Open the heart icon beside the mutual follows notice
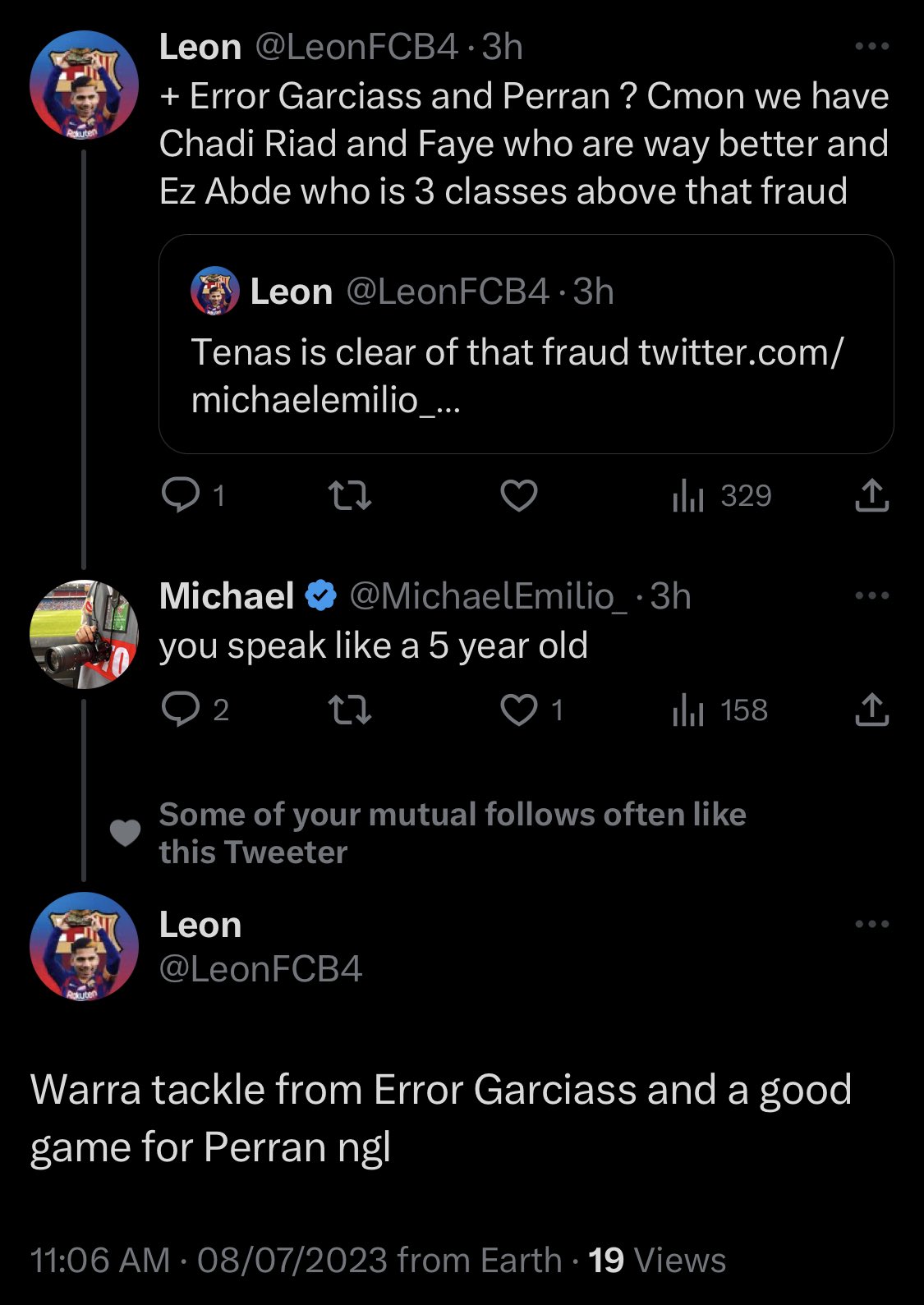The width and height of the screenshot is (924, 1305). (x=126, y=833)
